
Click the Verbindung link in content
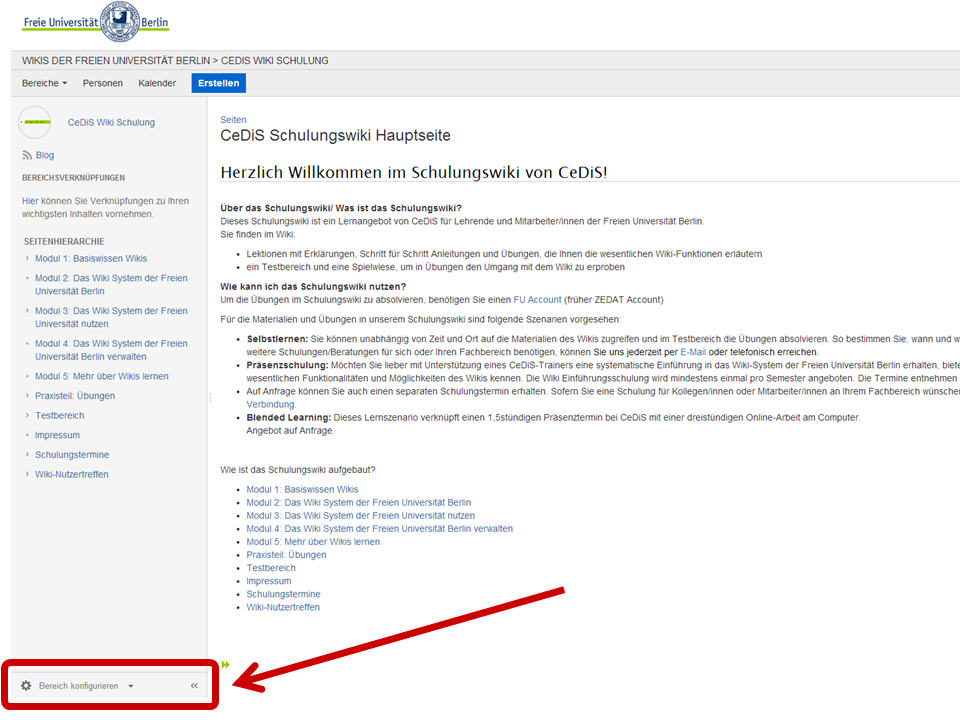click(271, 404)
